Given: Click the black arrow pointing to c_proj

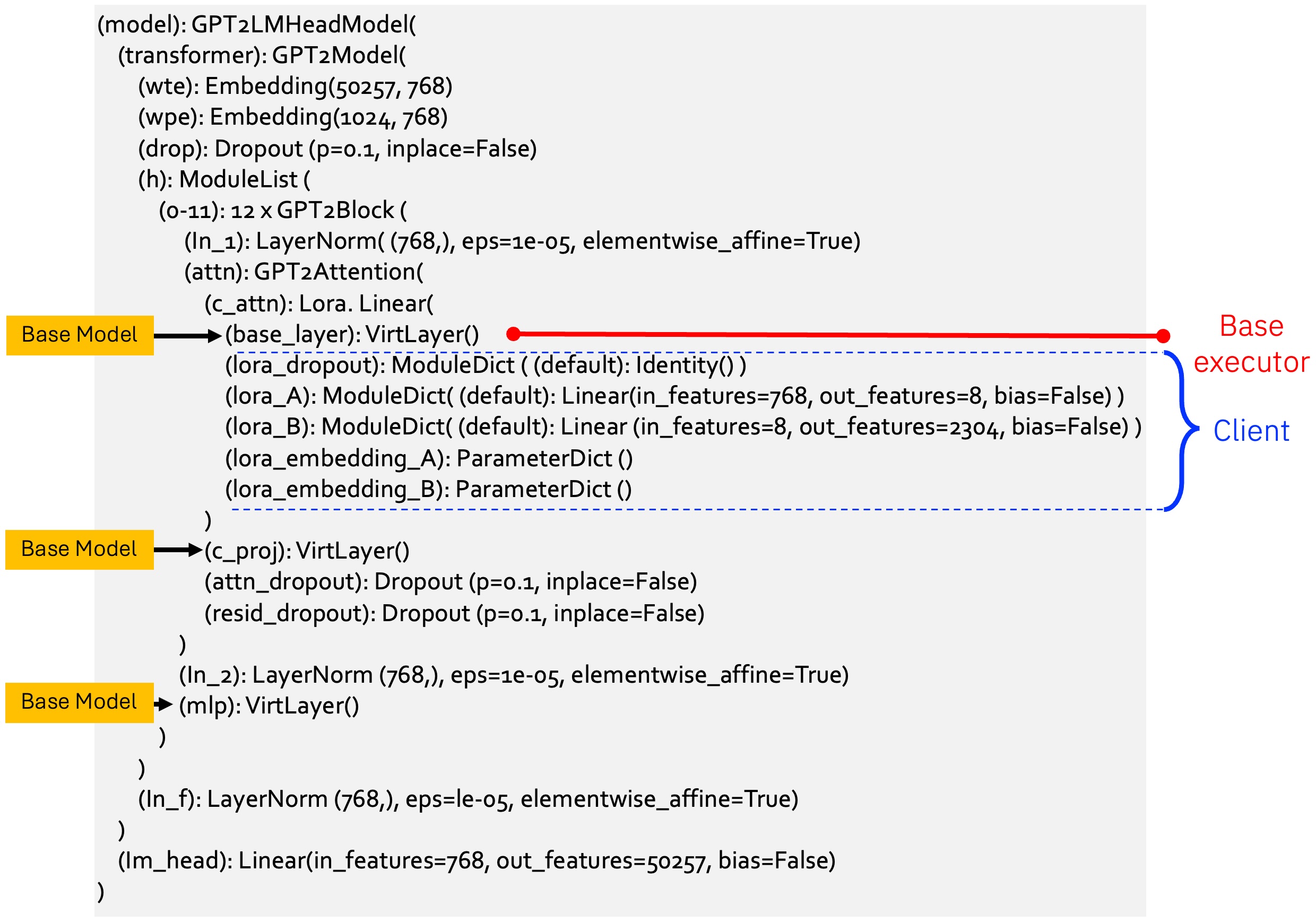Looking at the screenshot, I should (x=178, y=551).
